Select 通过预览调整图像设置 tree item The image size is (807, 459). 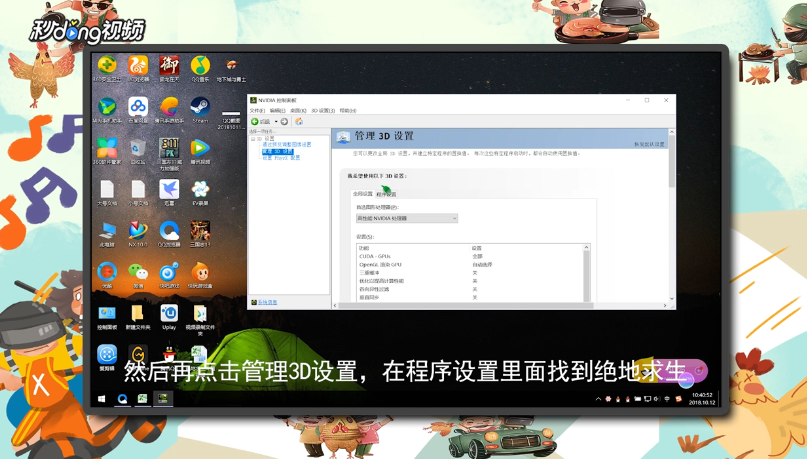click(287, 145)
